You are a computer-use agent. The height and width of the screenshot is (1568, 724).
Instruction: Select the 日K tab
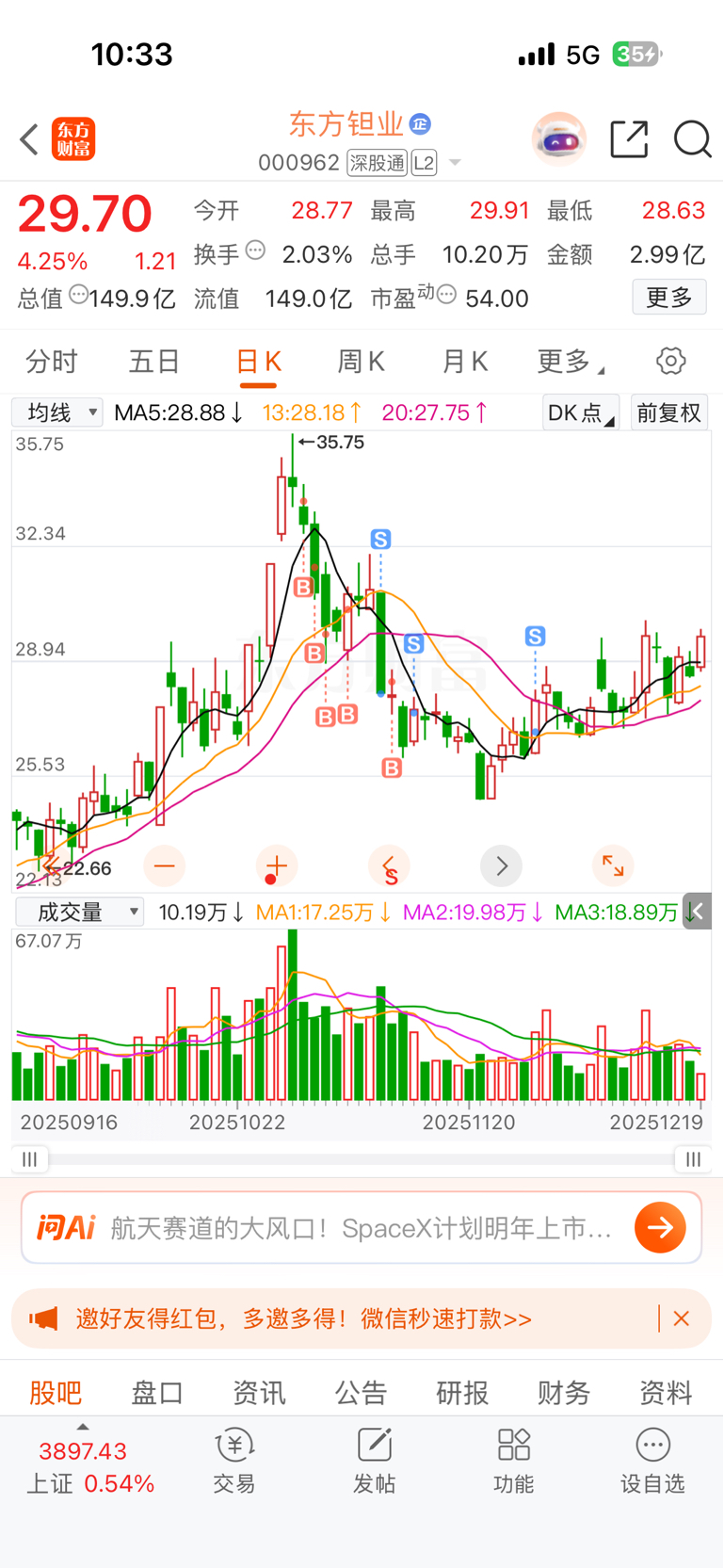click(258, 362)
